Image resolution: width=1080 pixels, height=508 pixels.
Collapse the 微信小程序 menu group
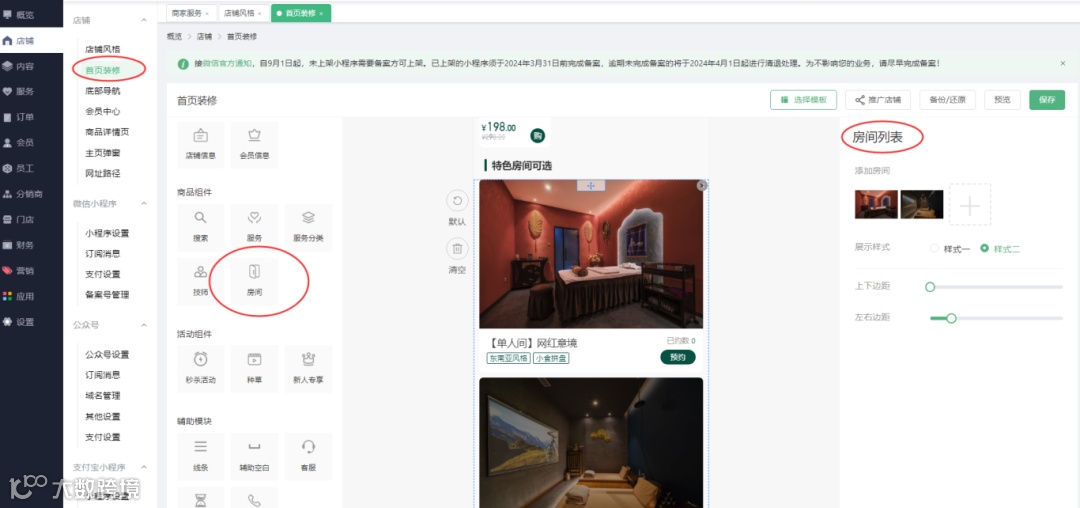[144, 204]
